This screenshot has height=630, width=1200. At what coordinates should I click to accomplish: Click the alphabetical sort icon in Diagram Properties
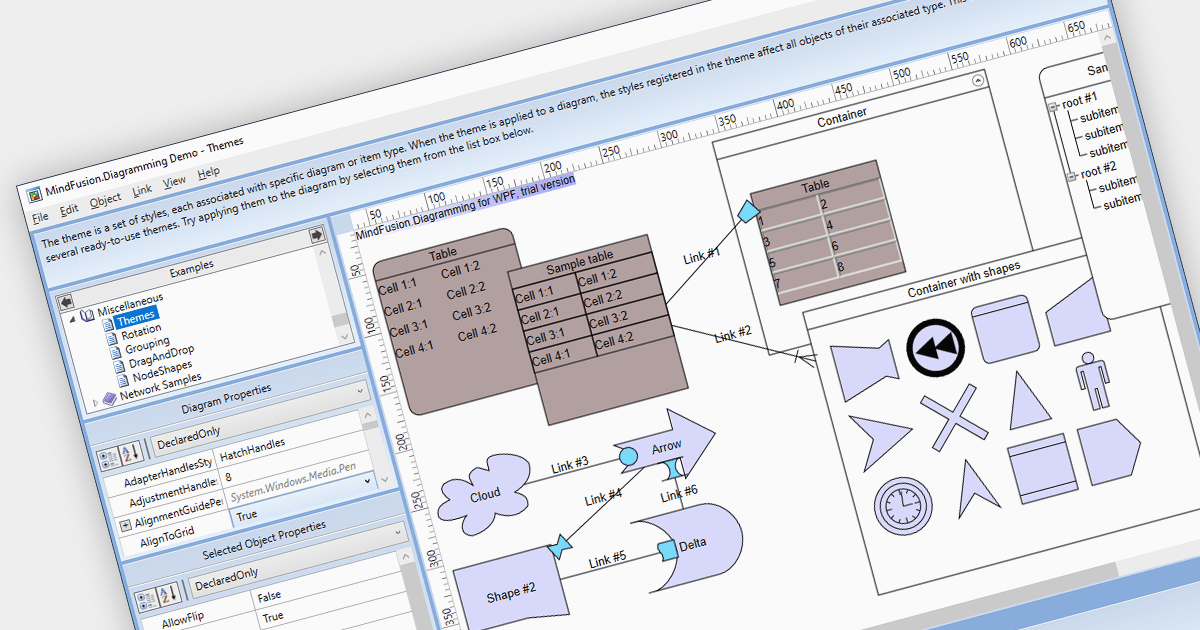[x=130, y=454]
